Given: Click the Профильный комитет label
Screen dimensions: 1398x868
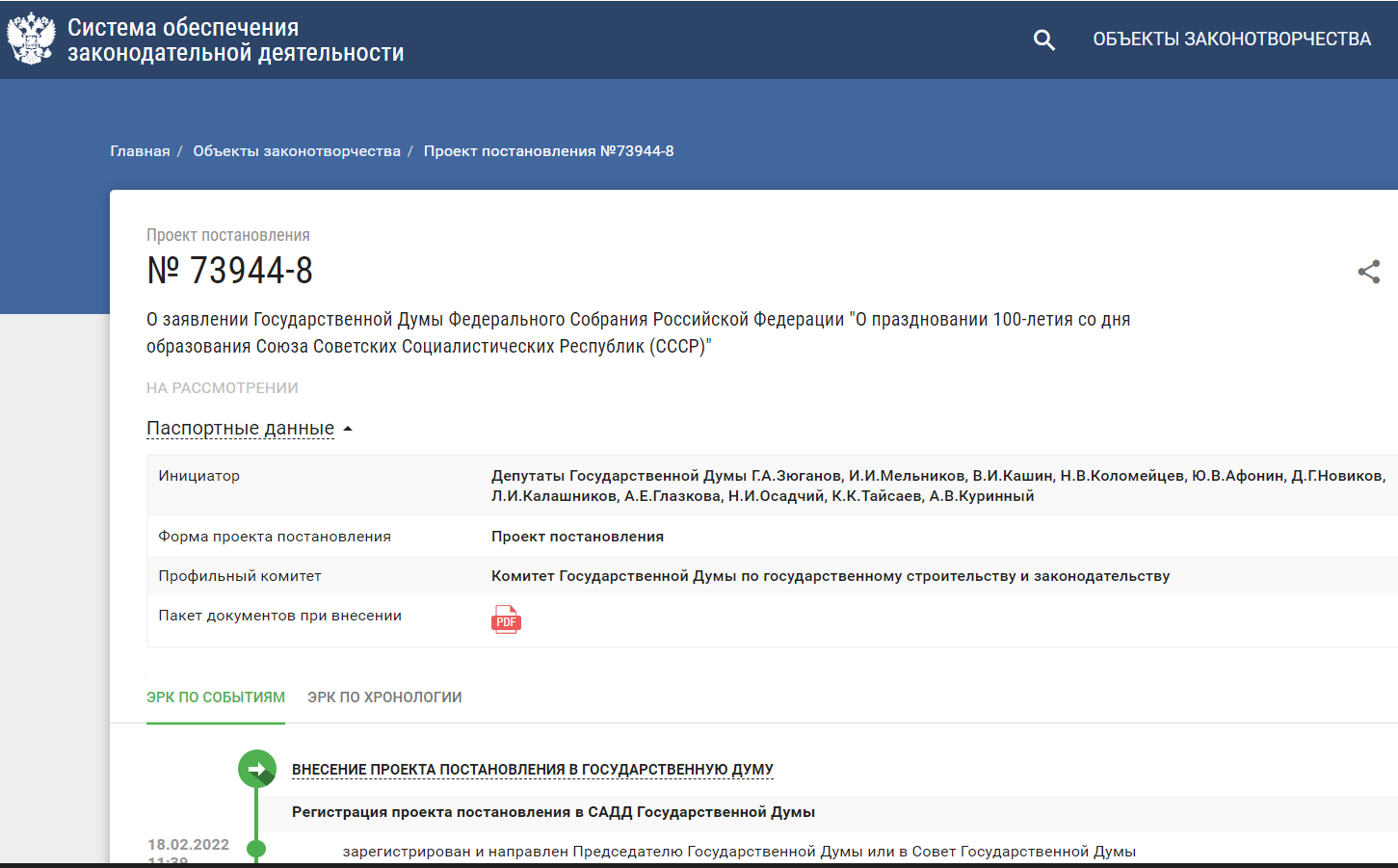Looking at the screenshot, I should tap(240, 576).
